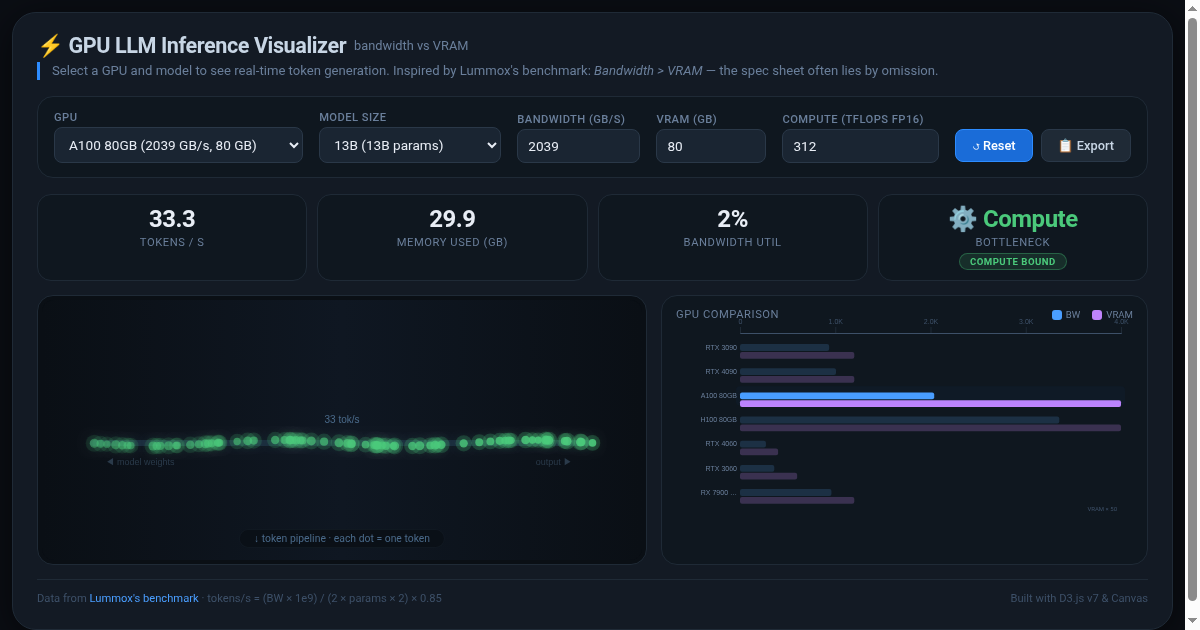Image resolution: width=1200 pixels, height=630 pixels.
Task: Click the H100 80GB chart label
Action: 719,420
